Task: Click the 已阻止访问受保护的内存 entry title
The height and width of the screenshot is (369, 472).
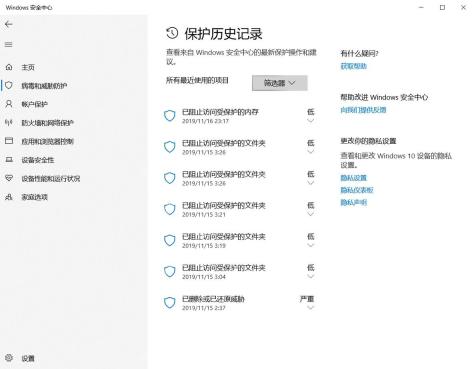Action: click(220, 112)
